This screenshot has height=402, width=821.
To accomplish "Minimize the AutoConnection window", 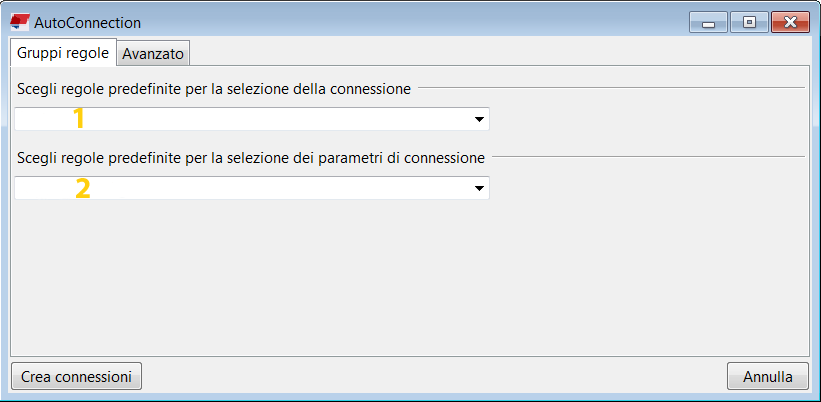I will pyautogui.click(x=708, y=22).
